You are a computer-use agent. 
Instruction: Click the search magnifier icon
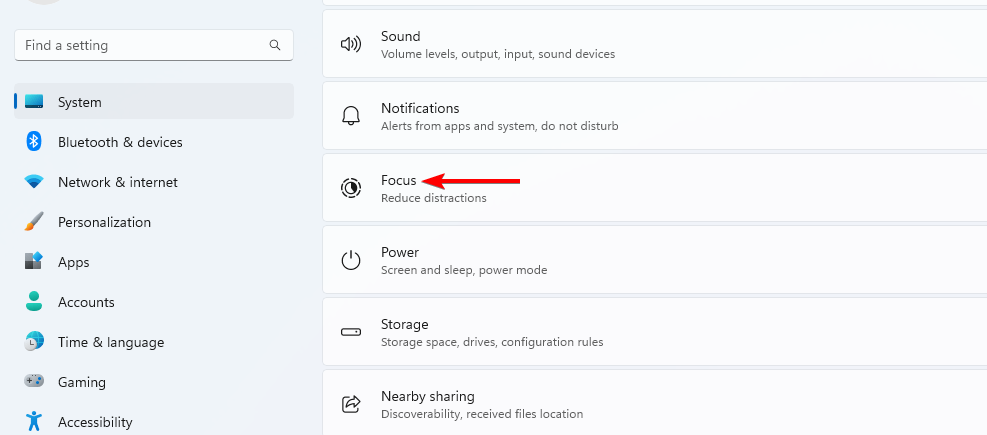(x=275, y=45)
